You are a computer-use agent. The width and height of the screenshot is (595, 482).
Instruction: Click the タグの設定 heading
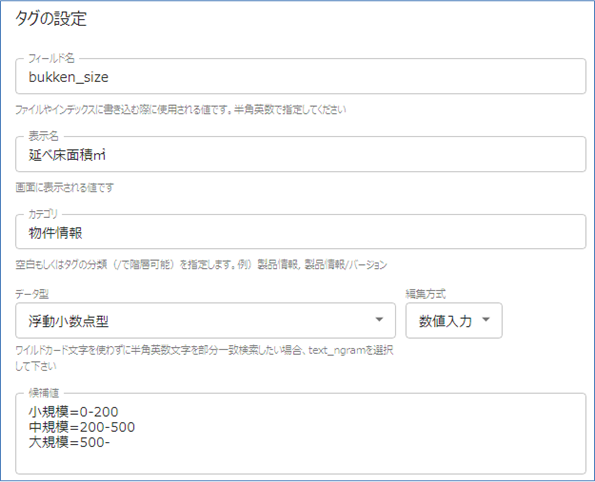pos(51,19)
